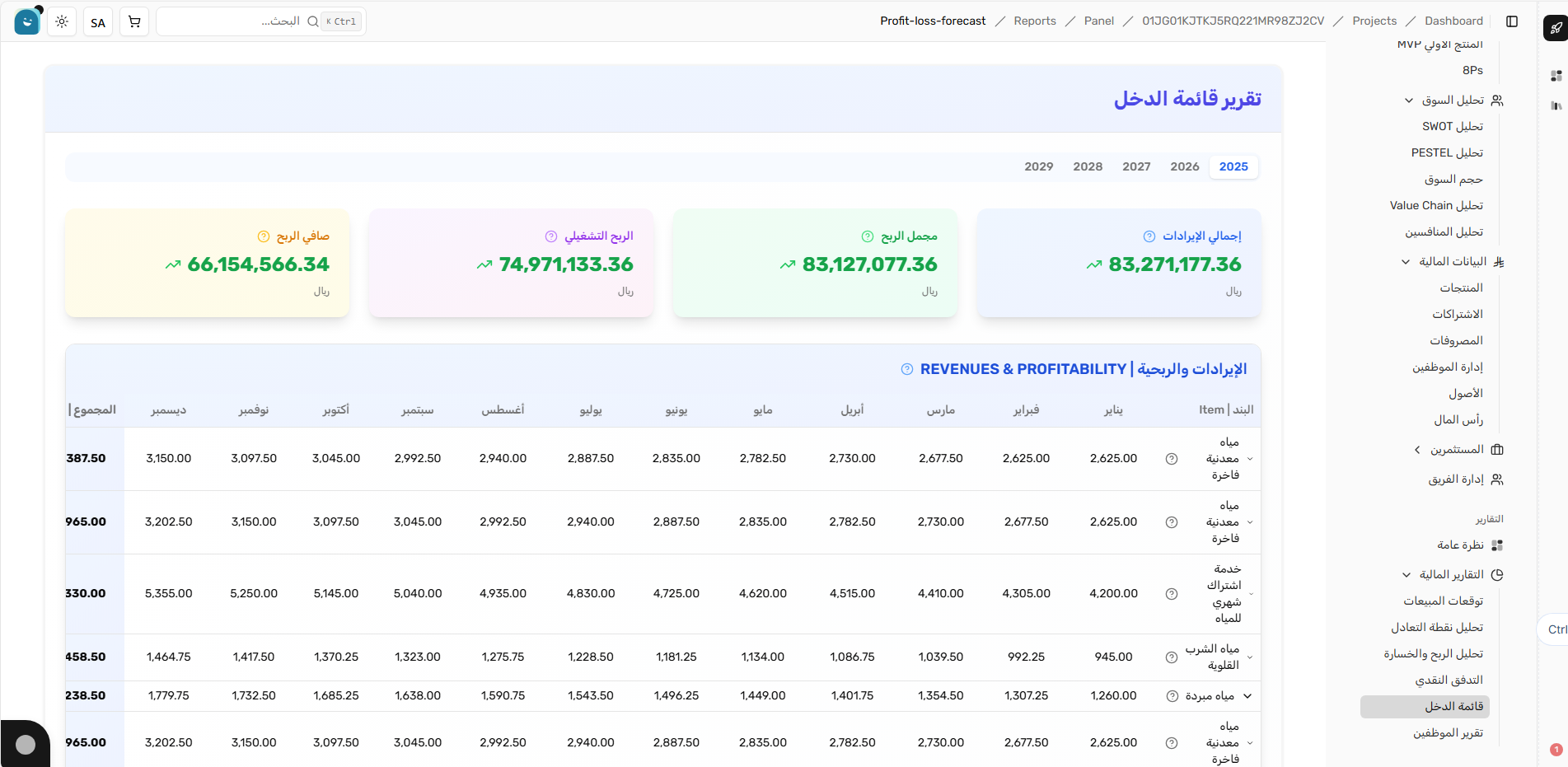Open the shopping cart

(x=133, y=21)
